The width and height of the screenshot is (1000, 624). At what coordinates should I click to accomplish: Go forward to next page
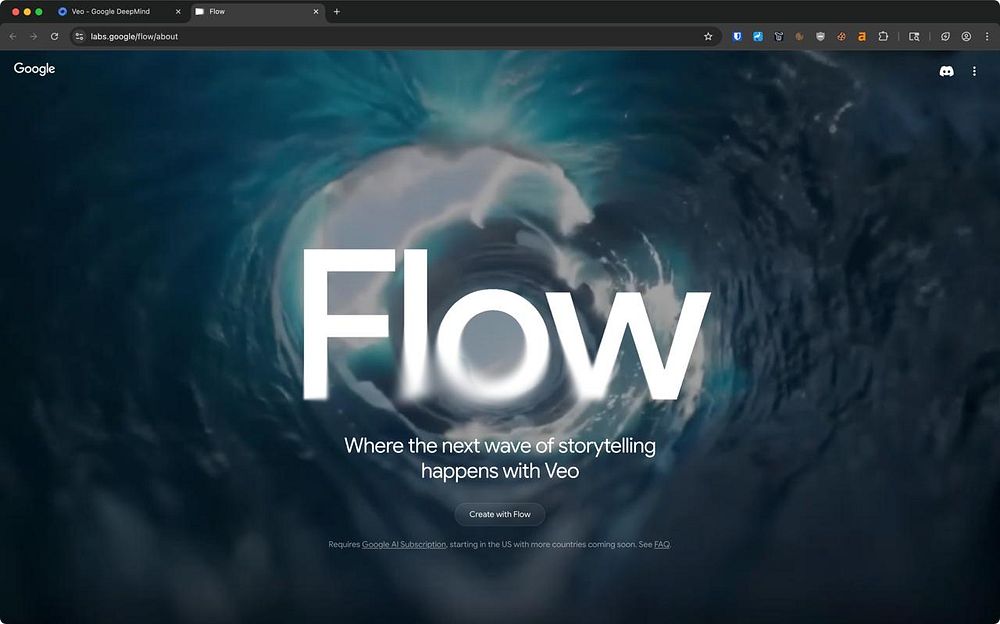pos(33,36)
